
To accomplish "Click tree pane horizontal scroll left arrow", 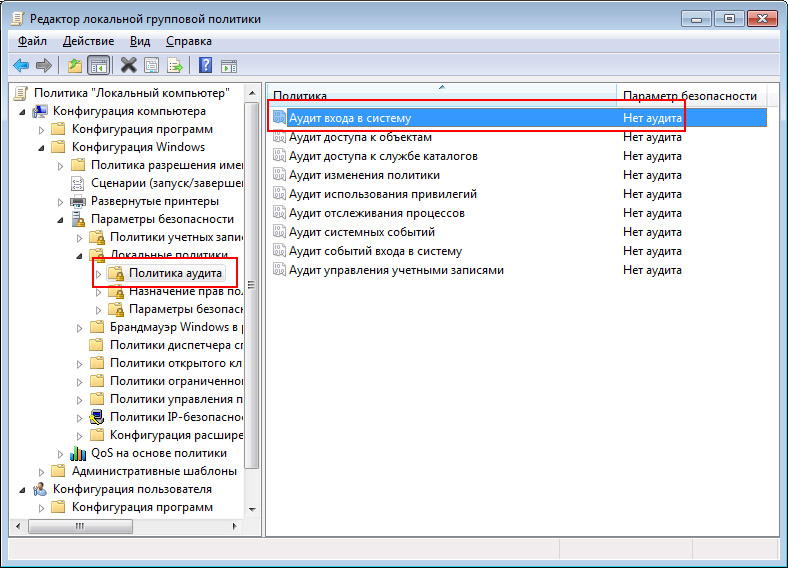I will point(19,526).
